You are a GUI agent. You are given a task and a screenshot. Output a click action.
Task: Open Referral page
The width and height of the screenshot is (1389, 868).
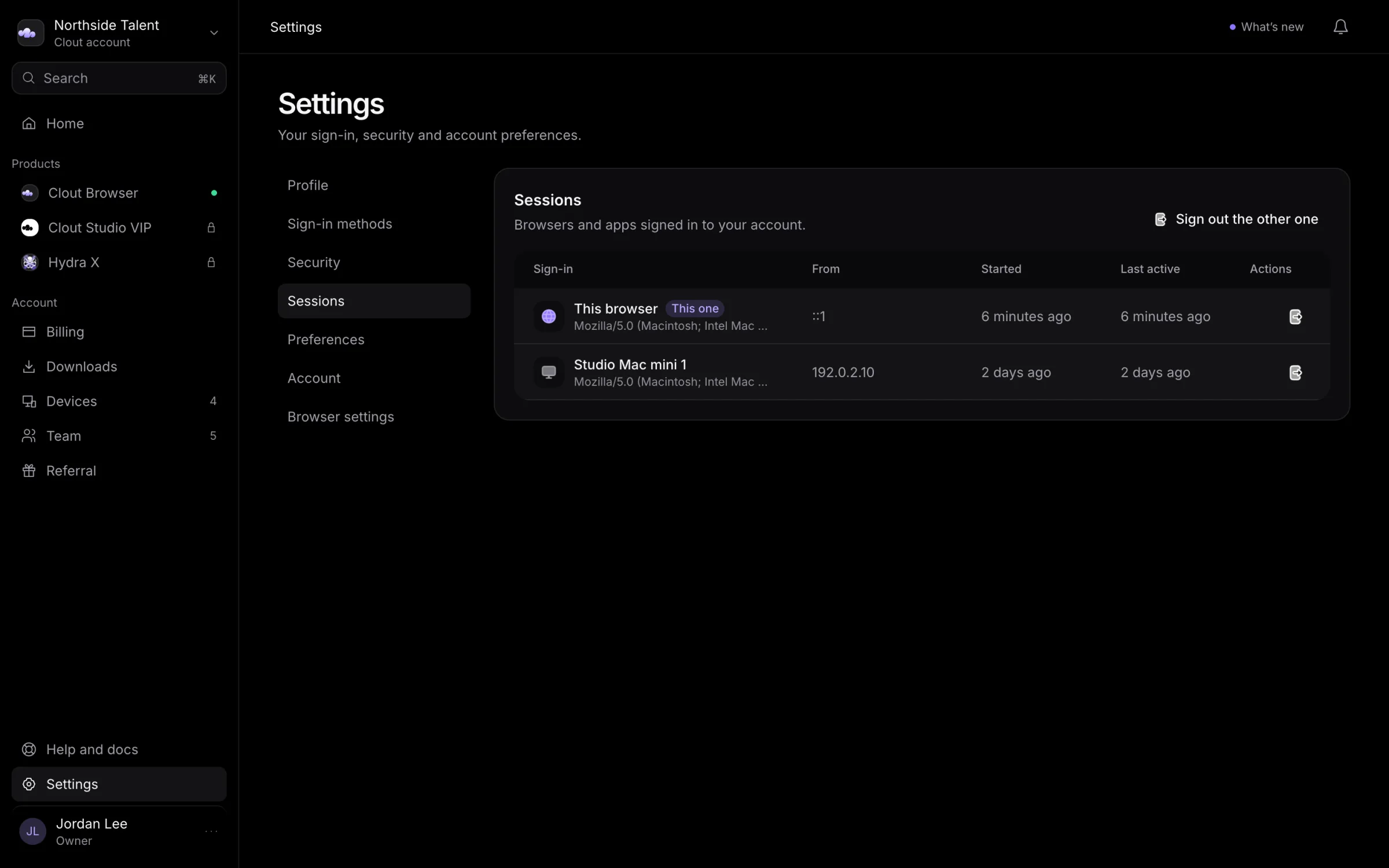119,470
